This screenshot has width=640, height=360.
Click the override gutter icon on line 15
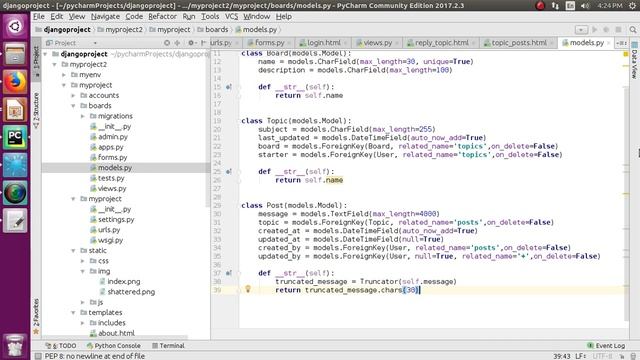pyautogui.click(x=229, y=87)
